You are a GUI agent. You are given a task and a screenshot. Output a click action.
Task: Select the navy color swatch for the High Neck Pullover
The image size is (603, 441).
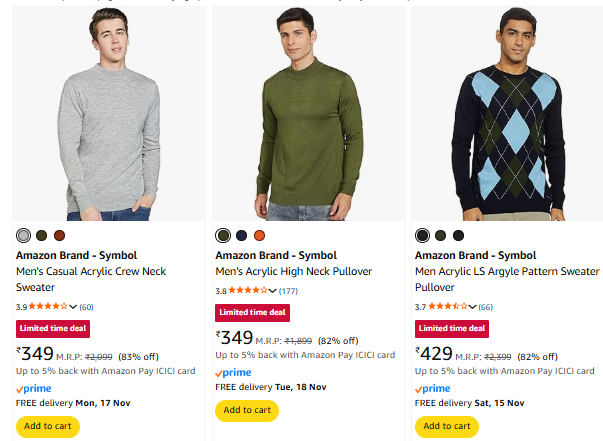pos(241,236)
